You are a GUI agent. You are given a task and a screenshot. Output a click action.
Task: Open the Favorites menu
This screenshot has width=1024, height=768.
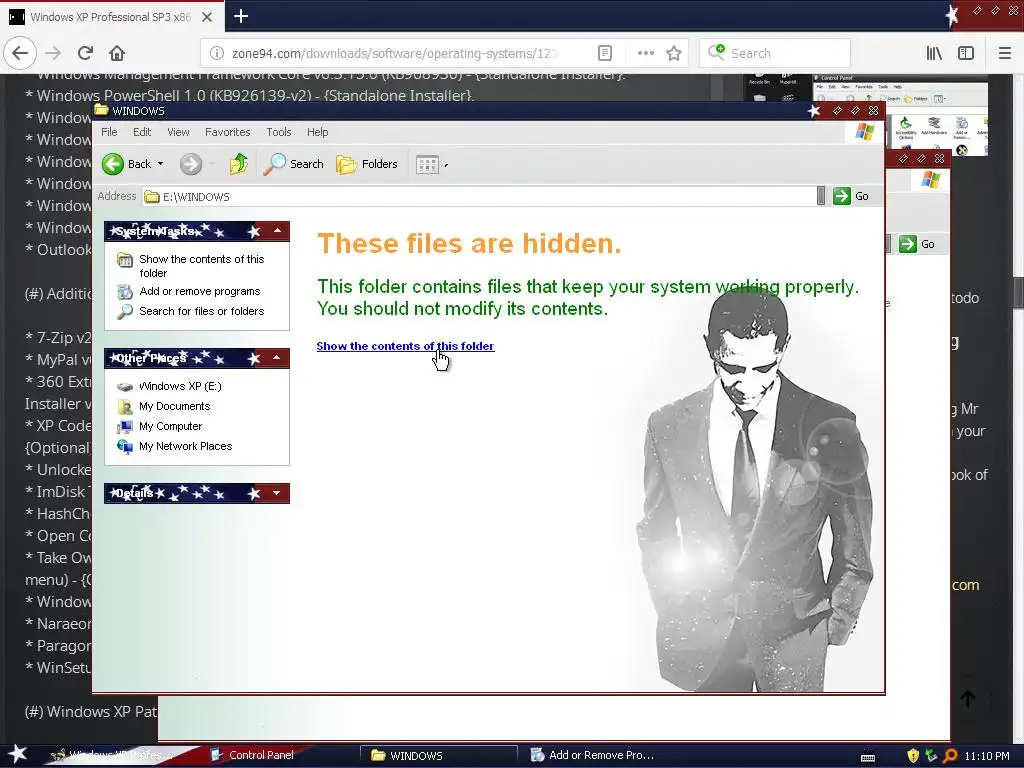pos(227,132)
